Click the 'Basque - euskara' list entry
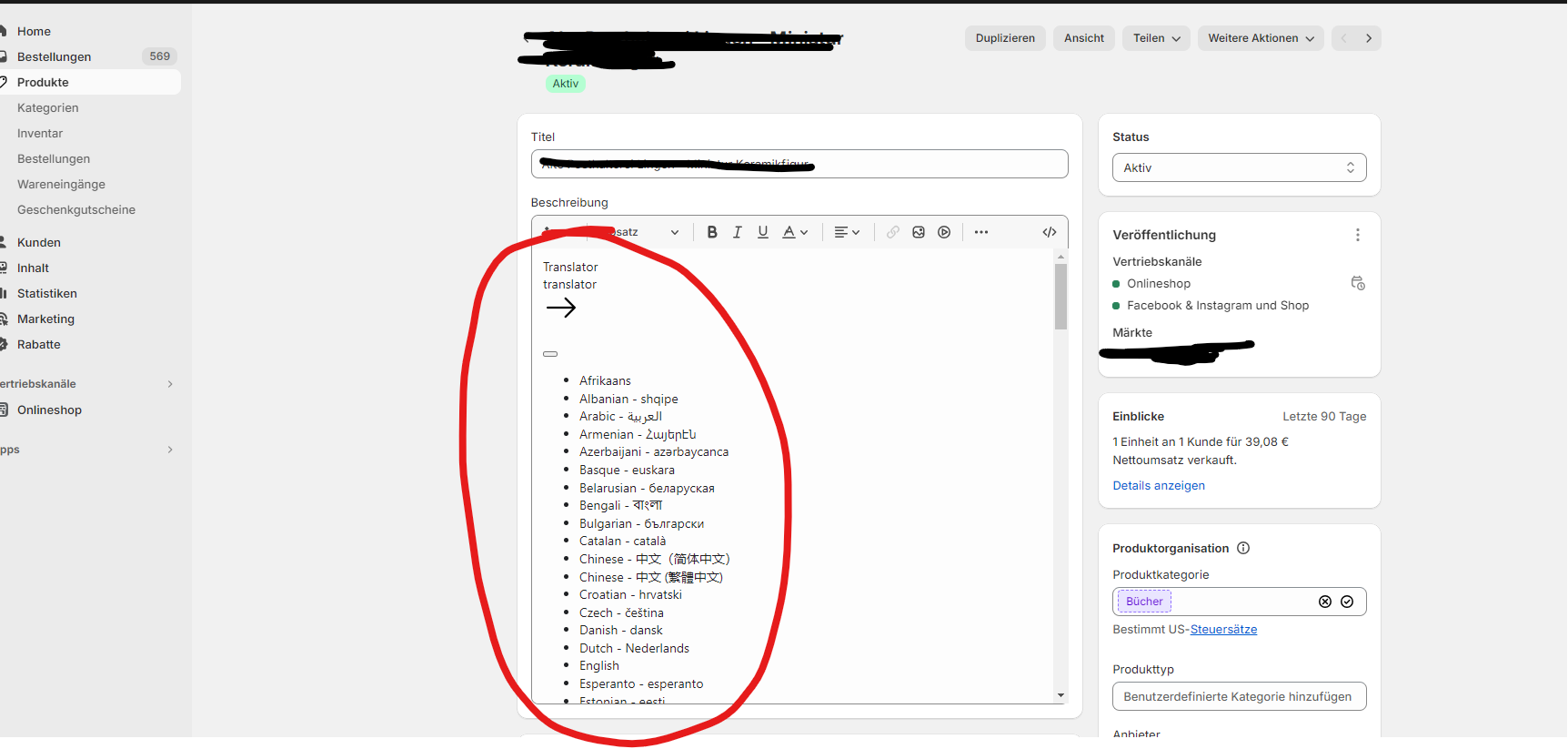This screenshot has width=1568, height=749. click(x=627, y=471)
